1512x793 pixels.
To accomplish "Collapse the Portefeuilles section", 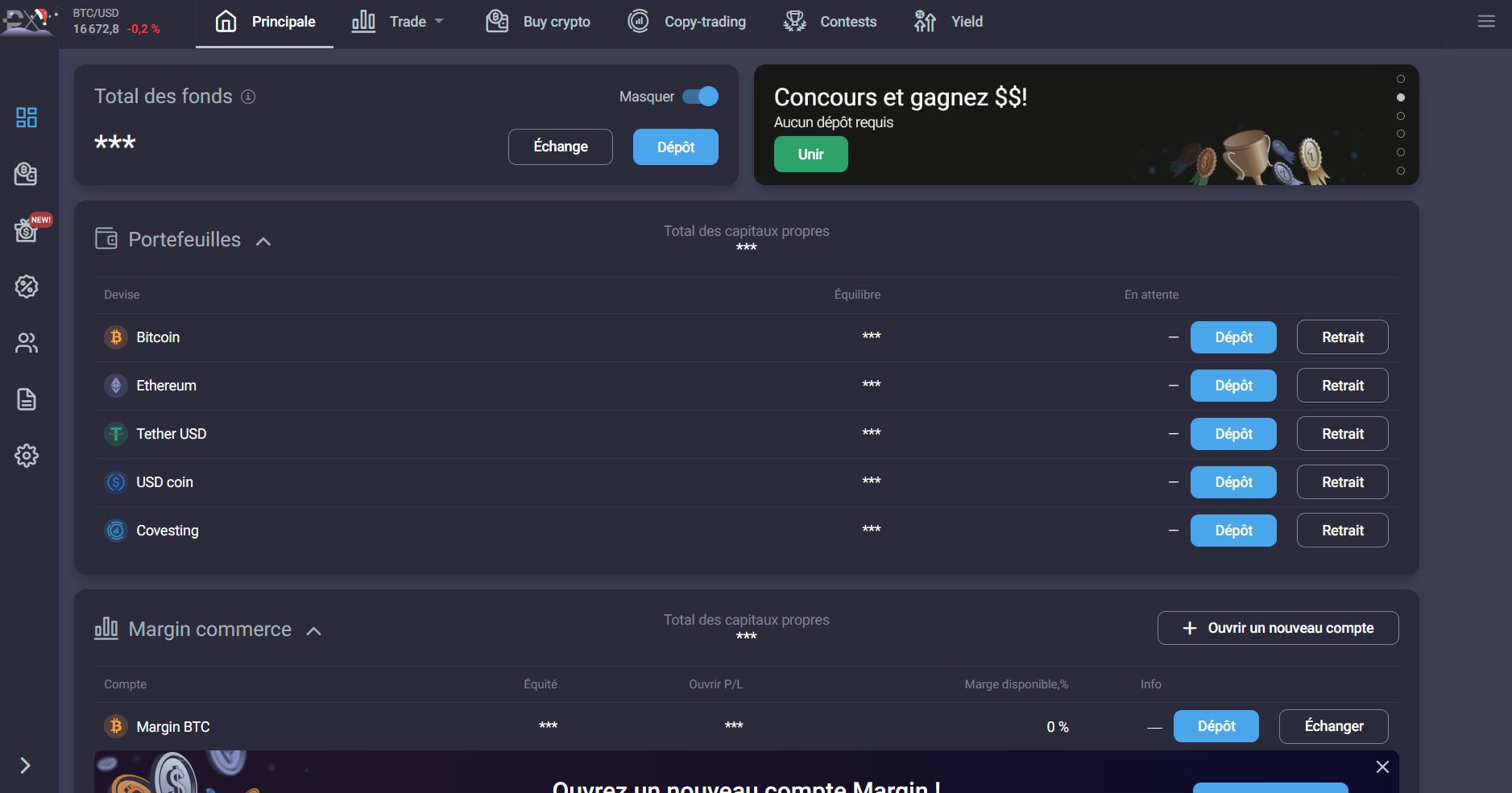I will (263, 241).
